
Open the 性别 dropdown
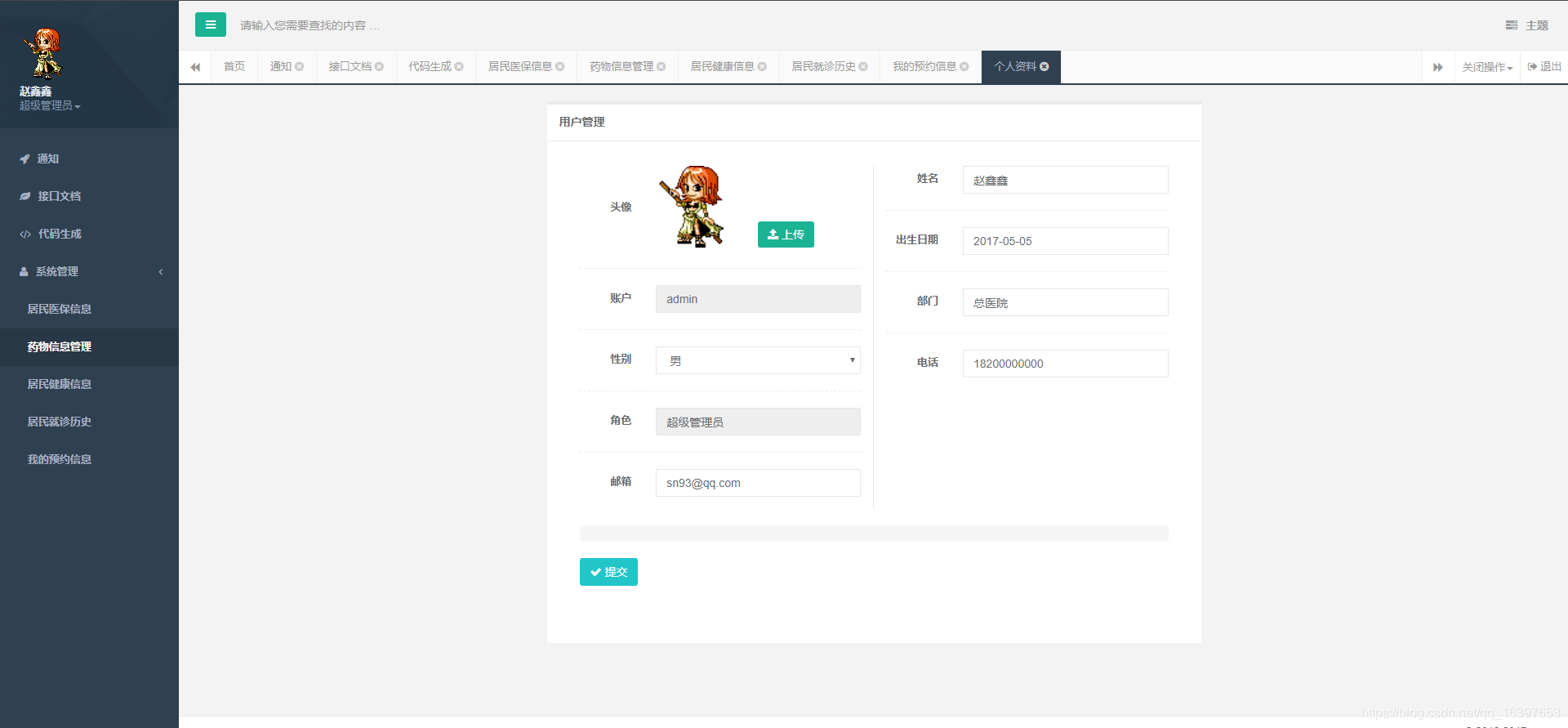click(758, 360)
